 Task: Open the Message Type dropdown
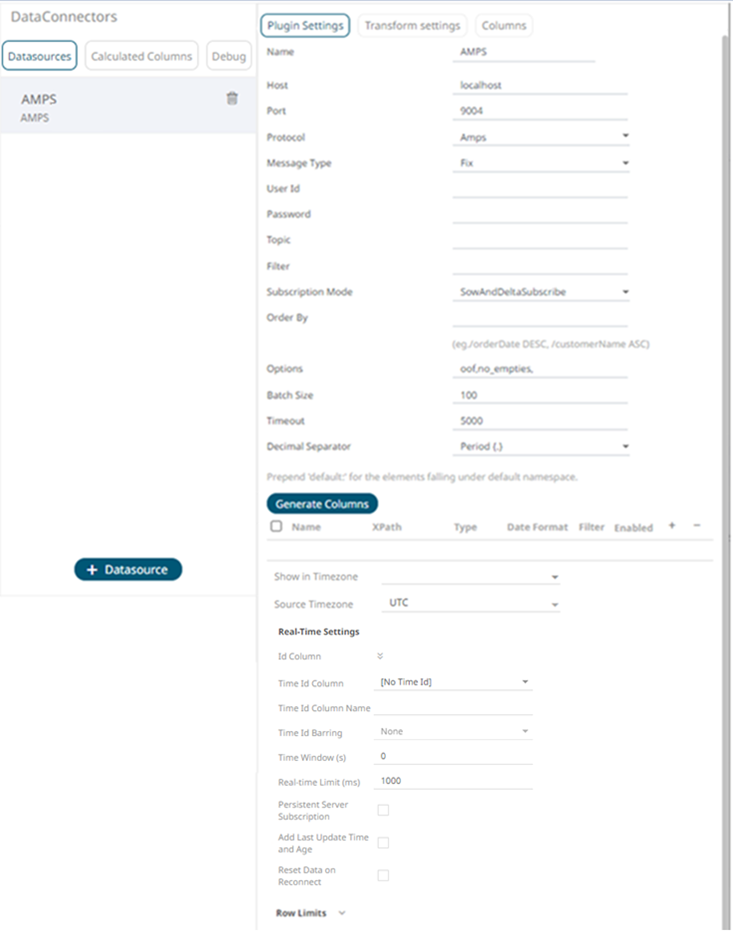click(540, 163)
